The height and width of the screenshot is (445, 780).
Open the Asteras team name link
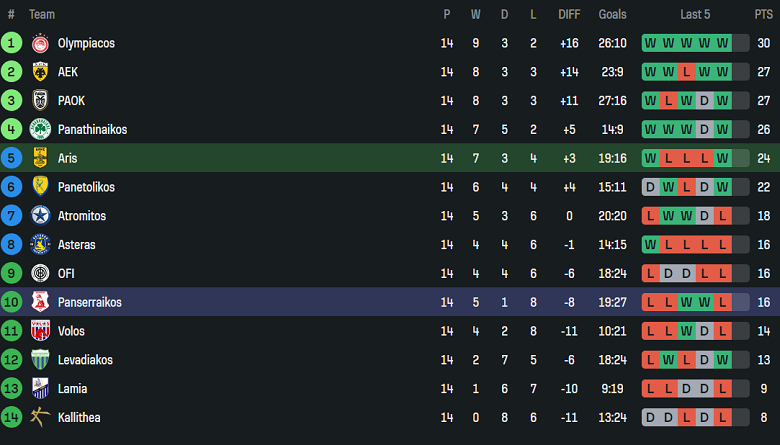point(78,245)
